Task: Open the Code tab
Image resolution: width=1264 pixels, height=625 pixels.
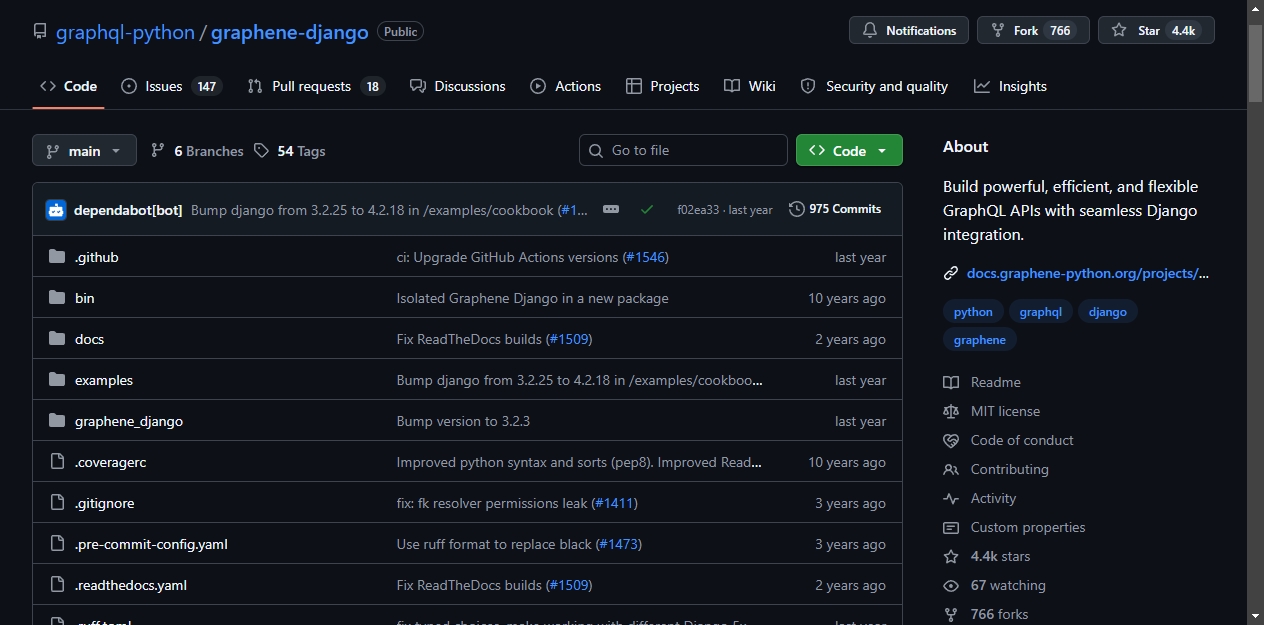Action: (x=68, y=86)
